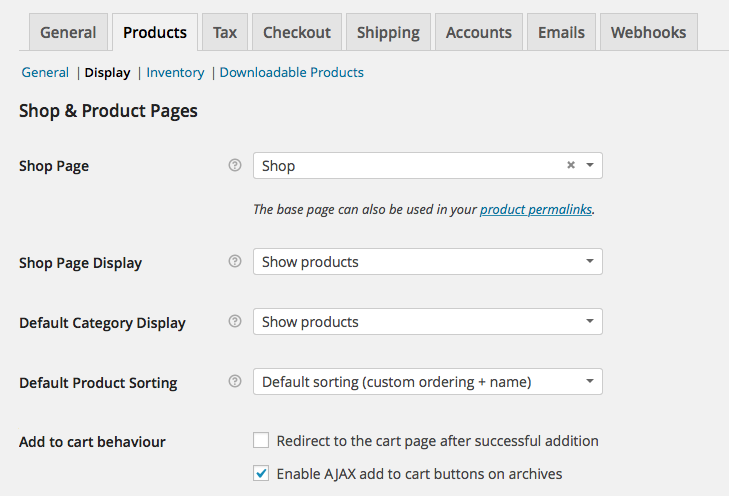The height and width of the screenshot is (496, 729).
Task: Expand the Shop Page Display dropdown
Action: pyautogui.click(x=427, y=262)
